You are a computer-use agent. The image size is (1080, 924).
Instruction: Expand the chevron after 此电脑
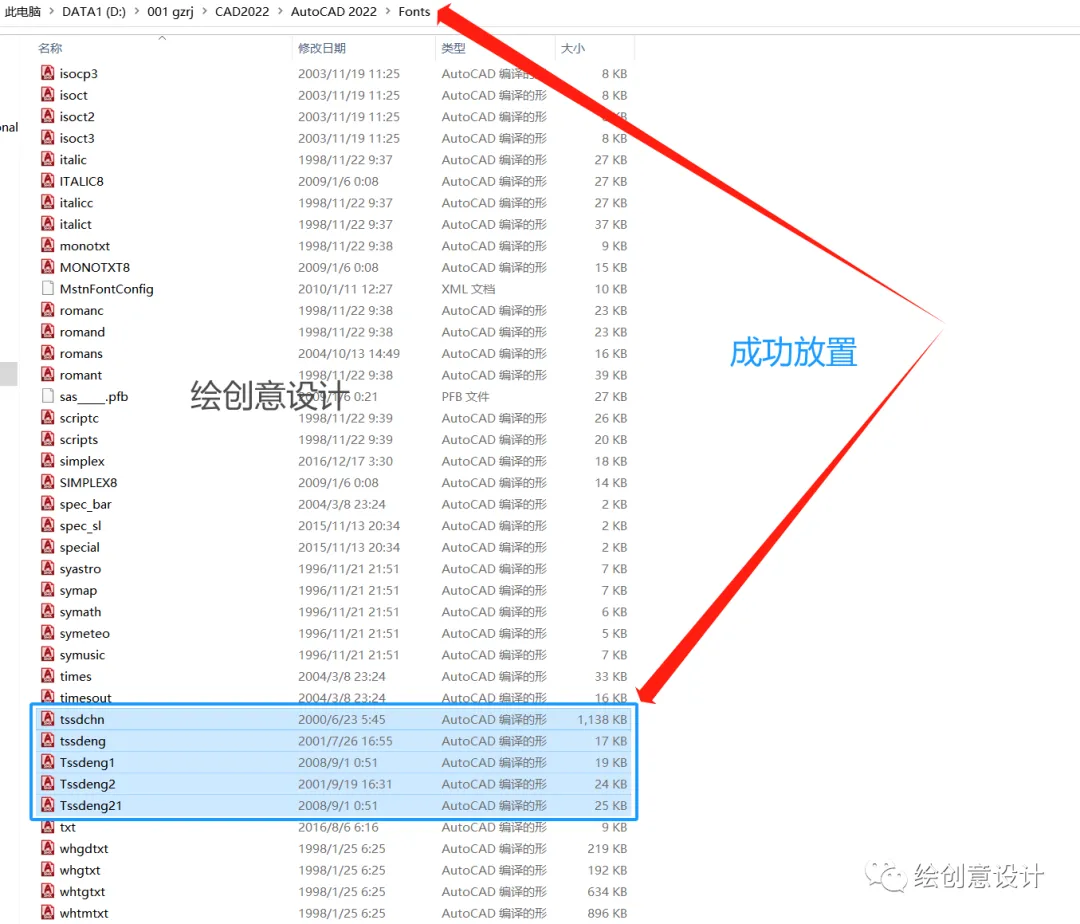tap(52, 12)
